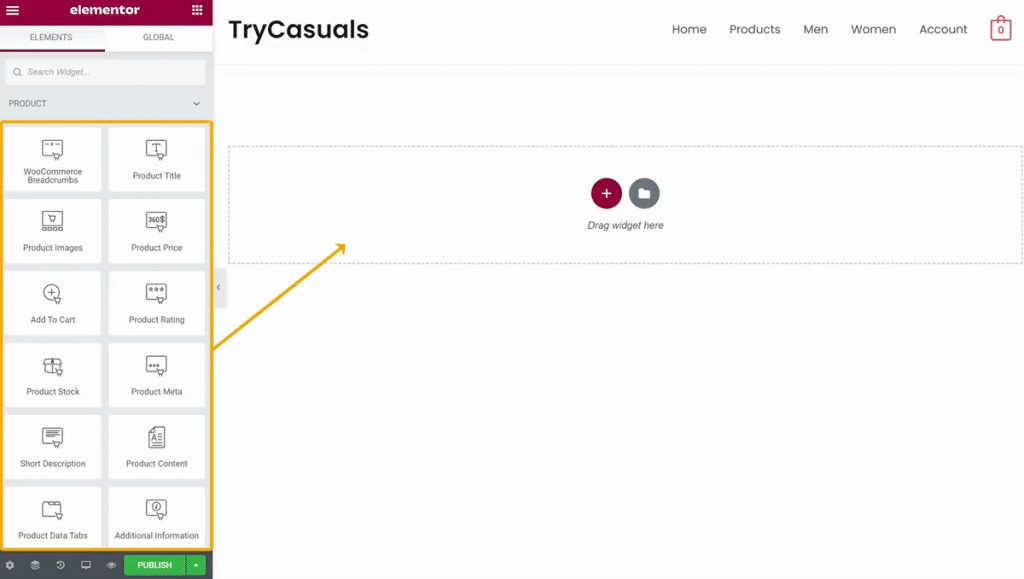This screenshot has height=579, width=1024.
Task: Toggle the preview eye icon
Action: [111, 565]
